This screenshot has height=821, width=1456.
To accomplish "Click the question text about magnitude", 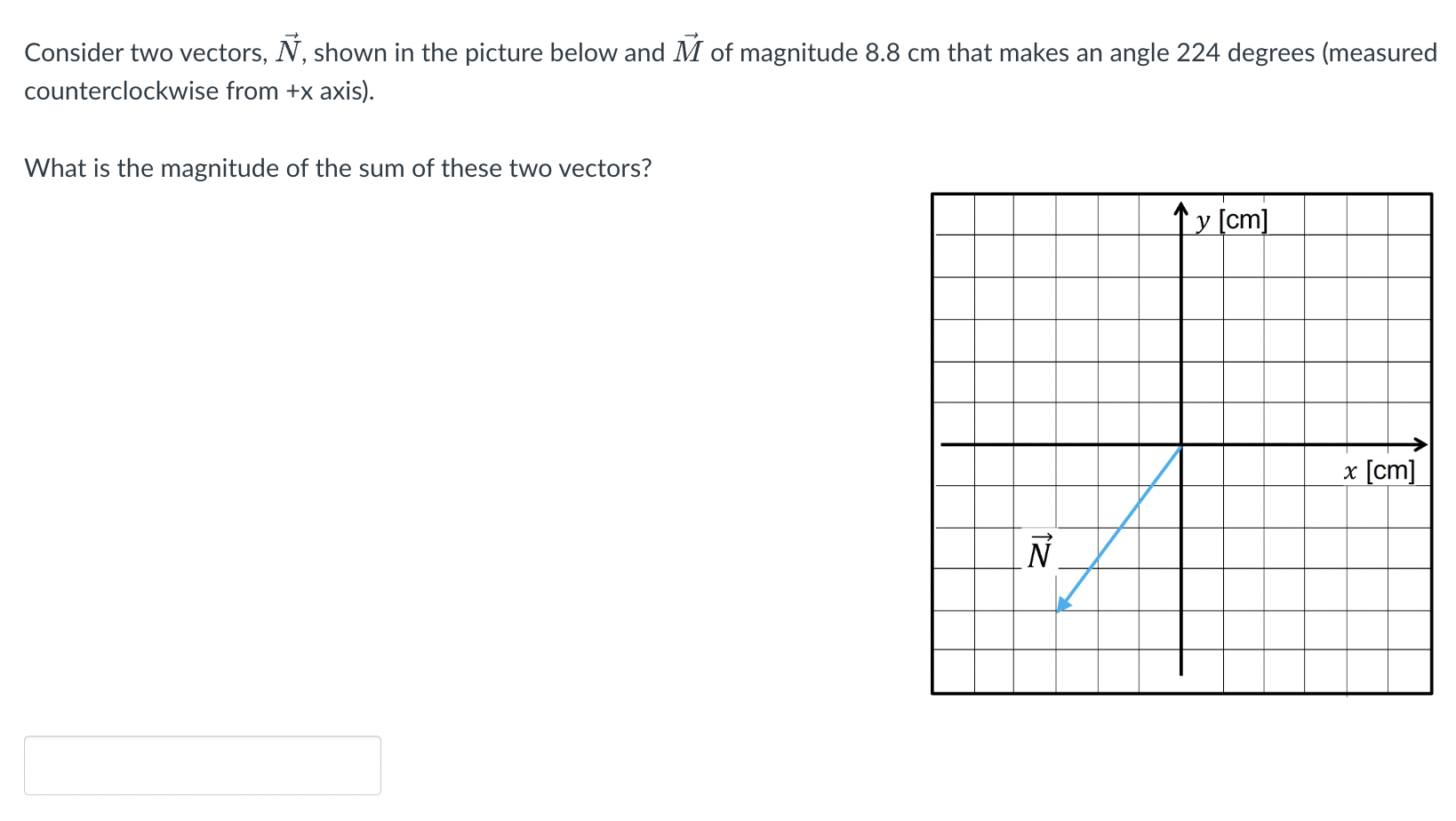I will coord(338,168).
